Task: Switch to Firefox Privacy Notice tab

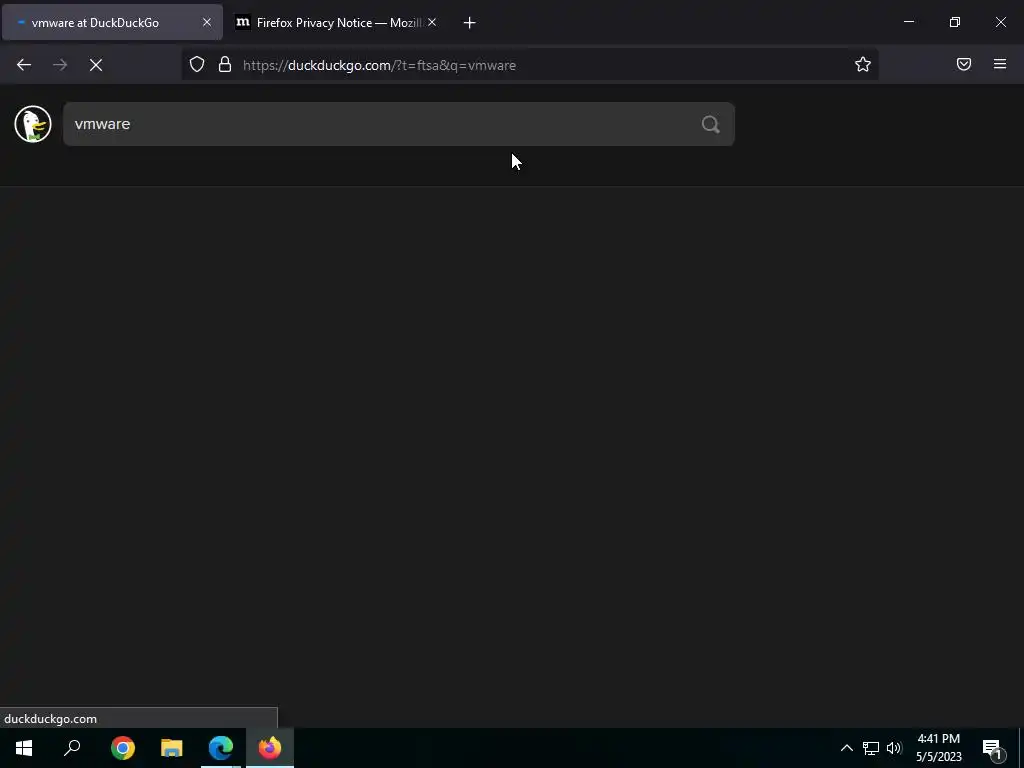Action: pyautogui.click(x=336, y=23)
